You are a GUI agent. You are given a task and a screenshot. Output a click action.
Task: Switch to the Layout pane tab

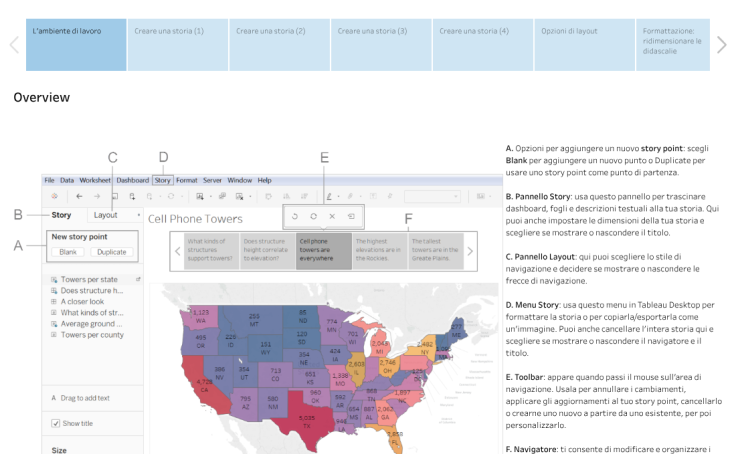[x=105, y=215]
